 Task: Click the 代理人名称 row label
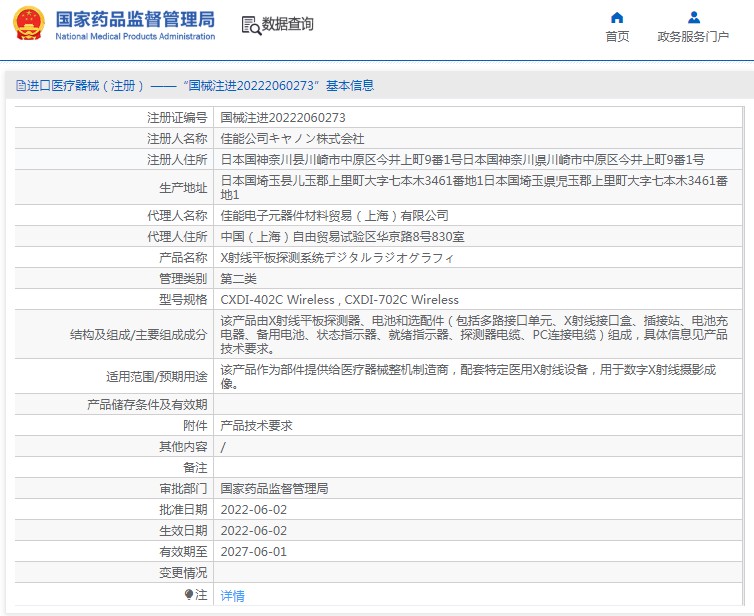177,215
